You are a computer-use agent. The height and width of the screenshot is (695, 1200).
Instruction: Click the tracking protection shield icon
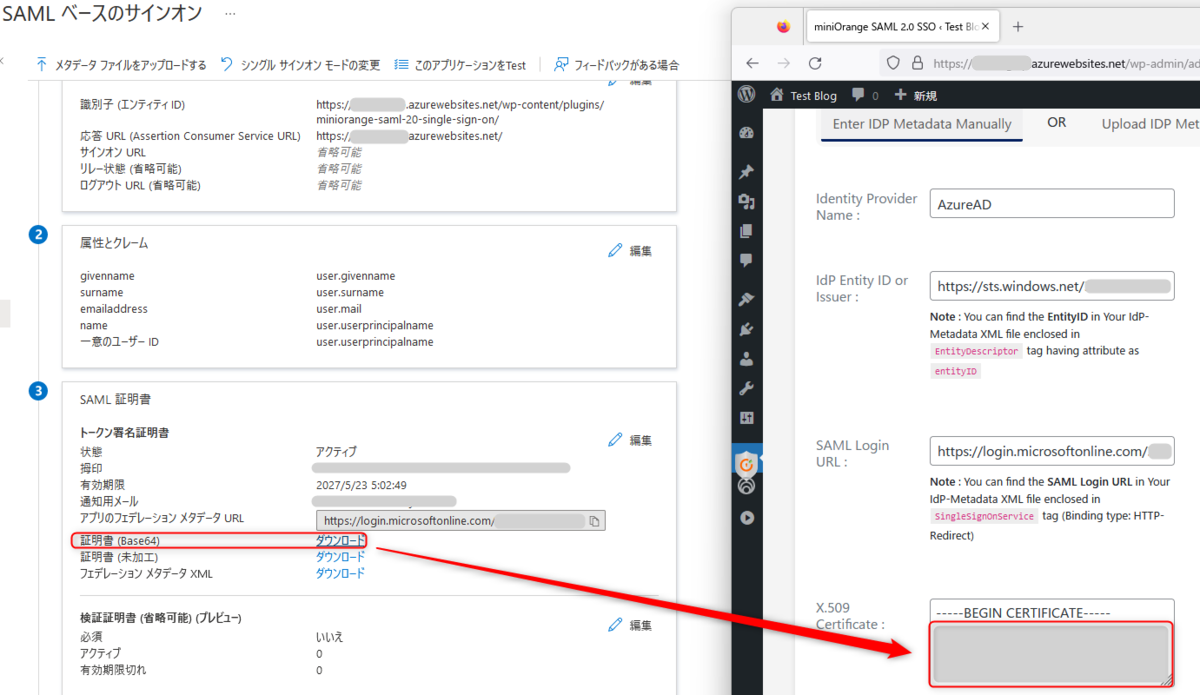[894, 63]
